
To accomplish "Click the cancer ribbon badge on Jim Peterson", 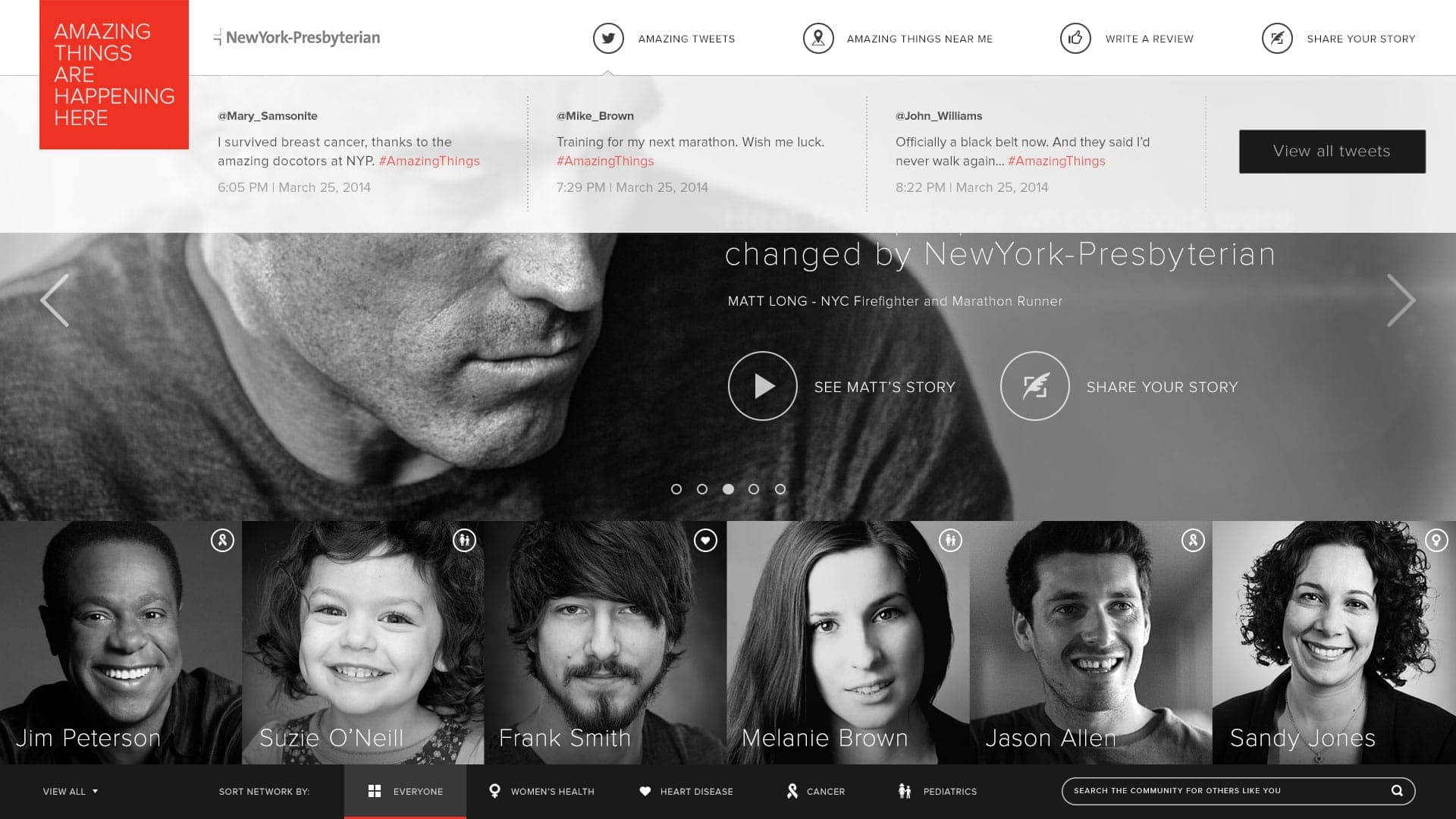I will pyautogui.click(x=222, y=540).
